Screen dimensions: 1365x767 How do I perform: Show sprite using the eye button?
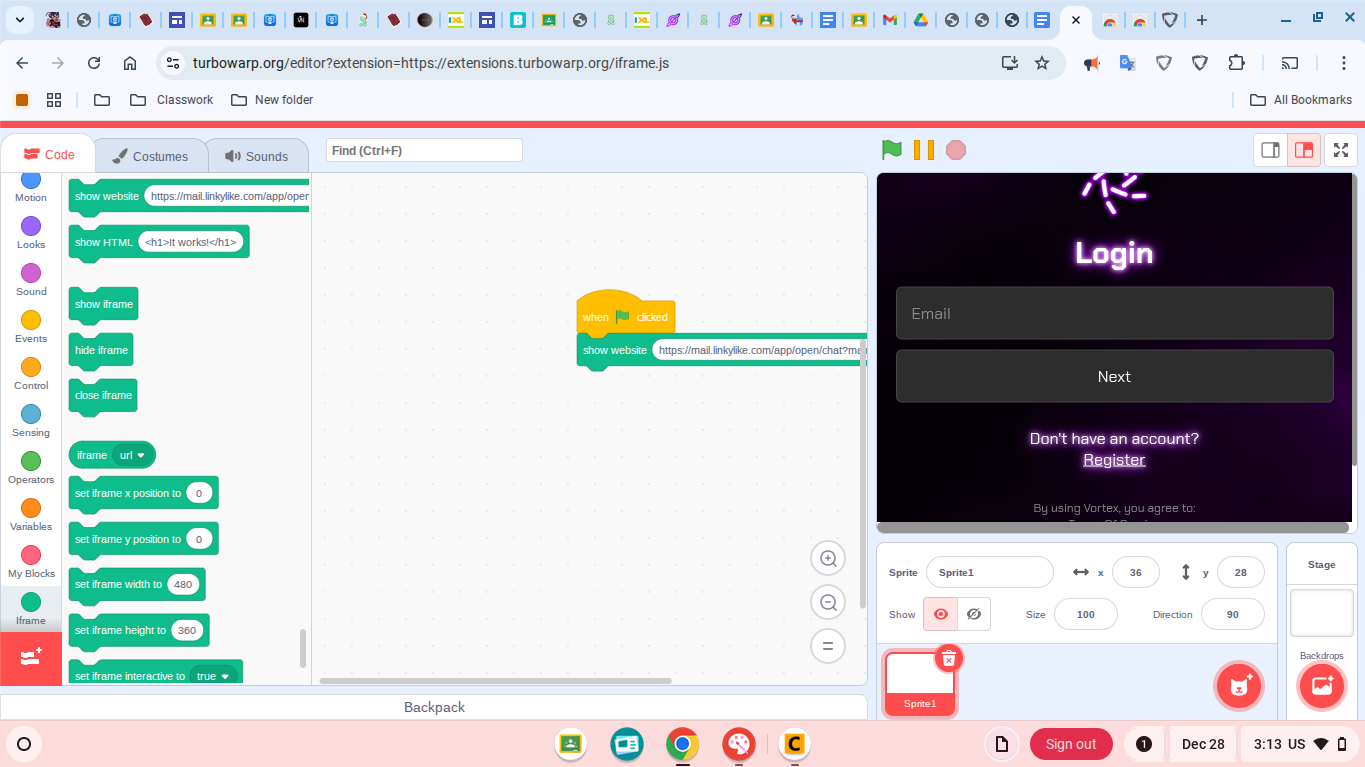(x=940, y=614)
